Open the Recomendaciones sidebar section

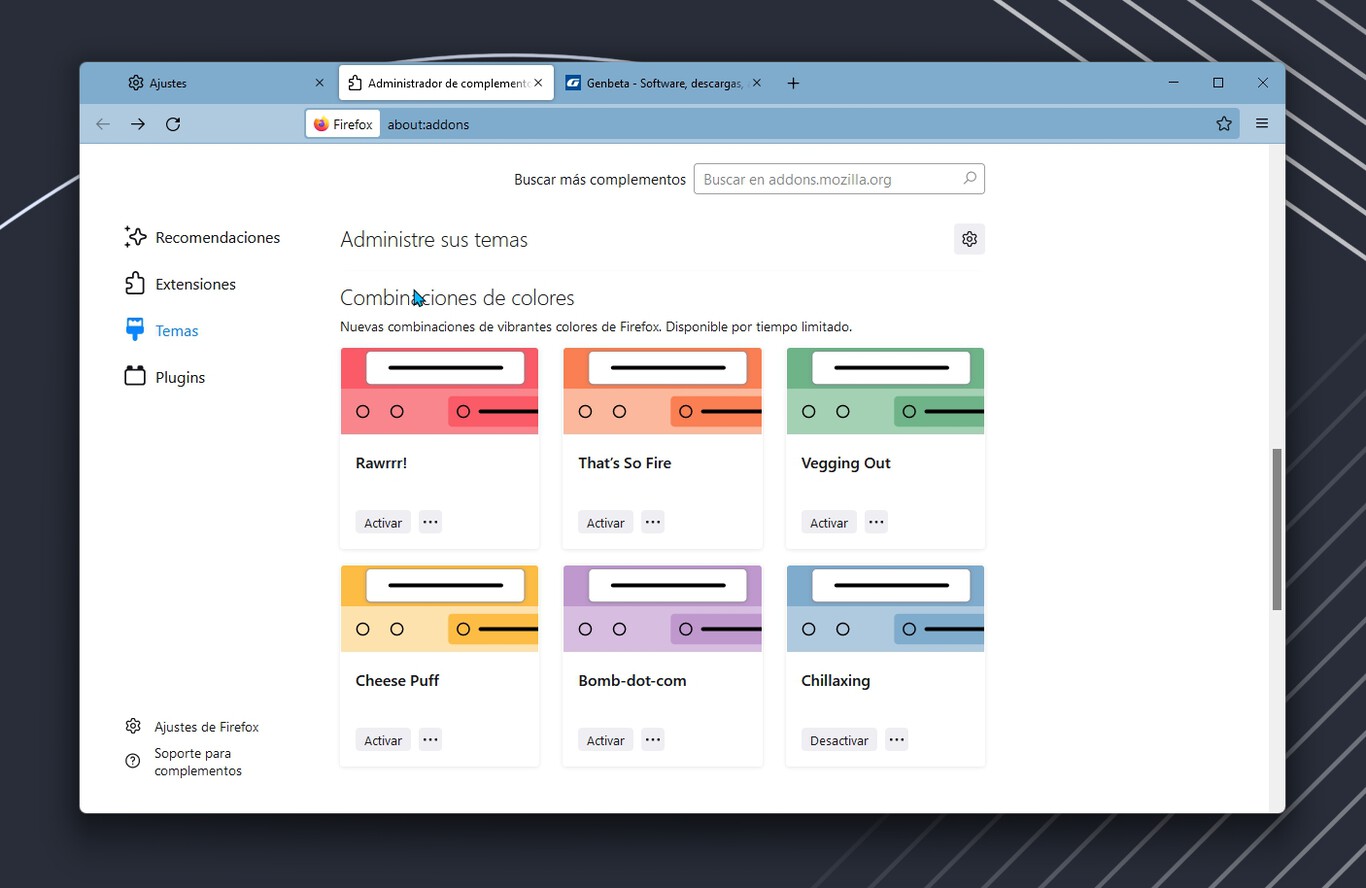[217, 237]
